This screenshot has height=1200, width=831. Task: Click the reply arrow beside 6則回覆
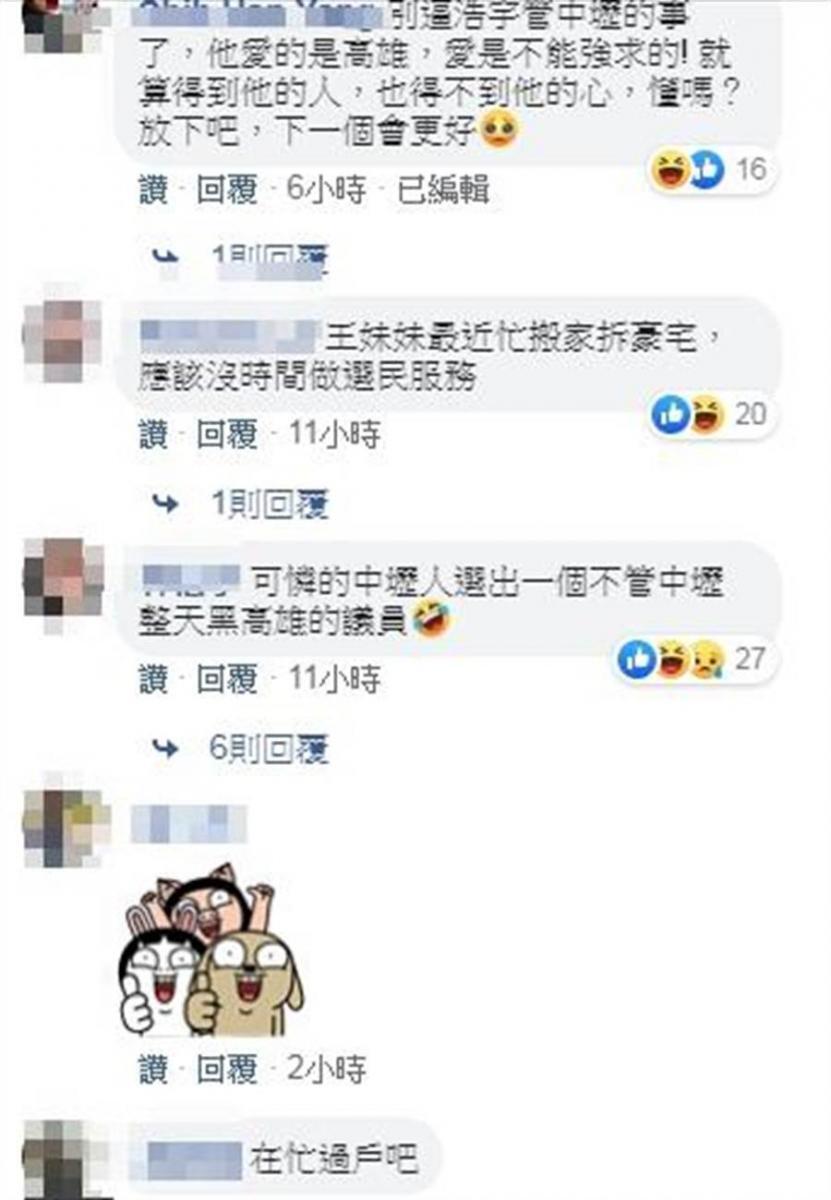(166, 747)
